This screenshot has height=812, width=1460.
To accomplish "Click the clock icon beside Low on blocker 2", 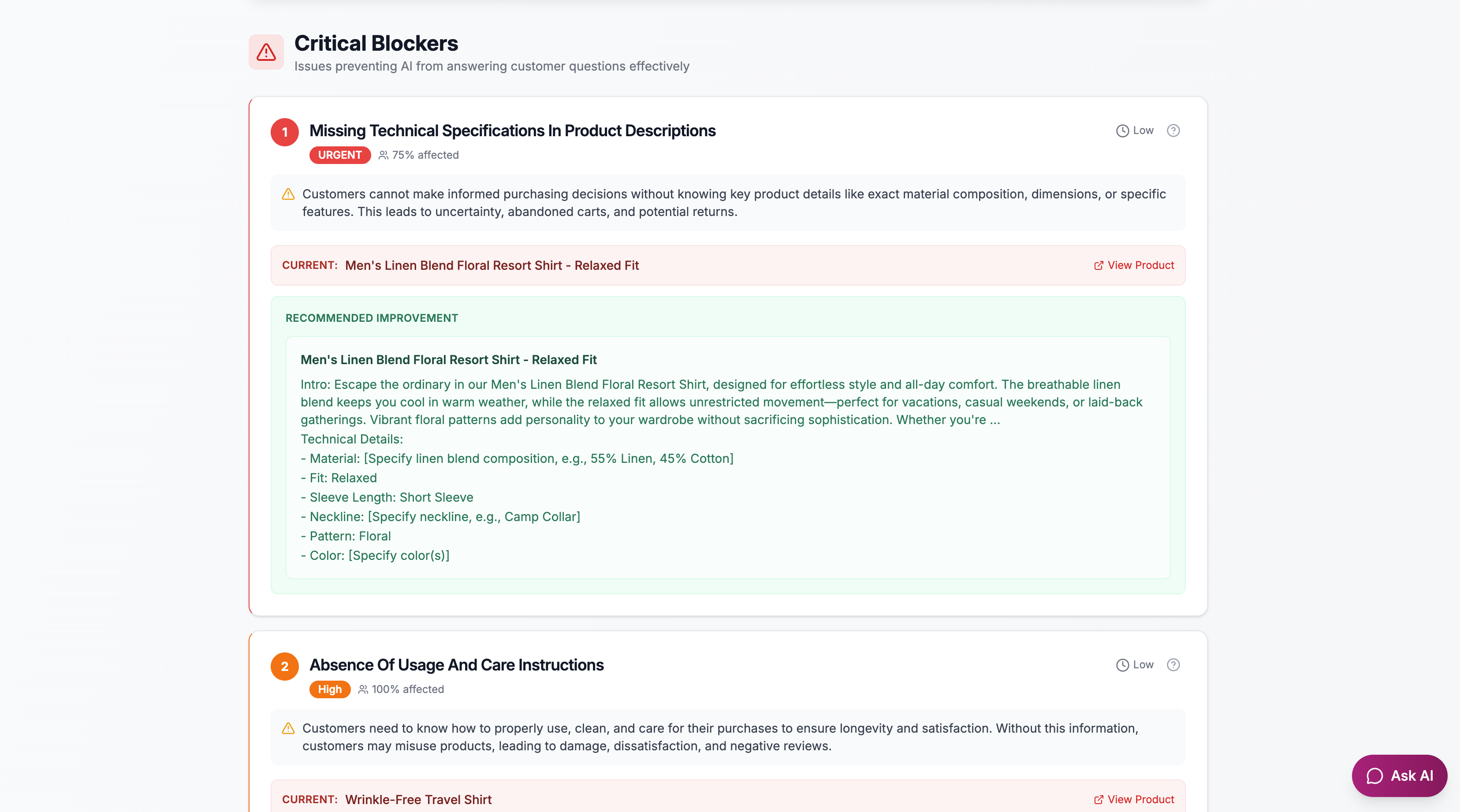I will 1122,665.
